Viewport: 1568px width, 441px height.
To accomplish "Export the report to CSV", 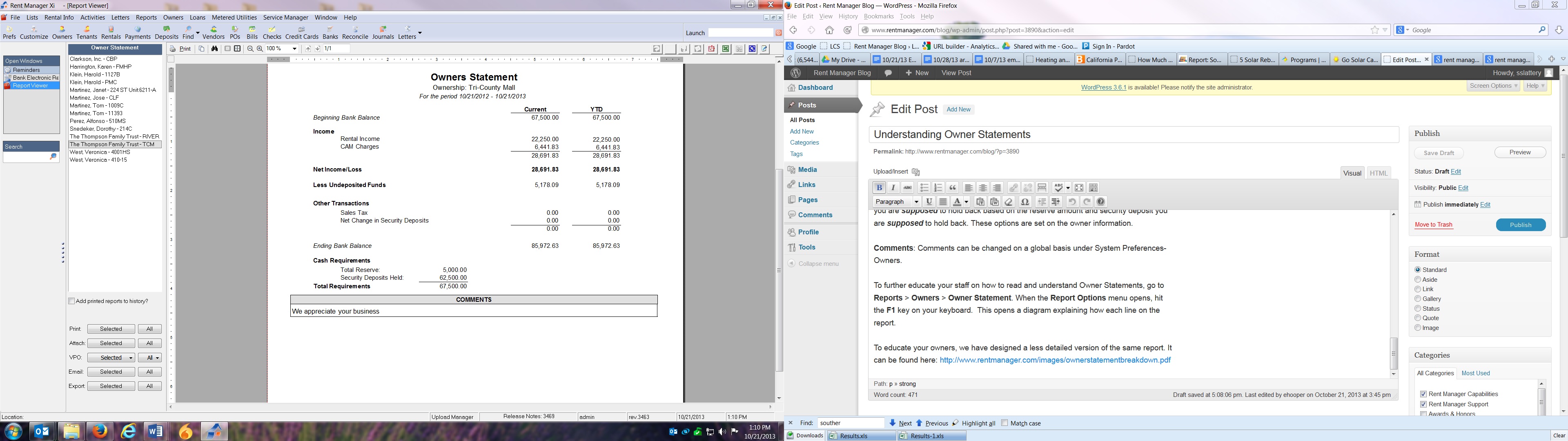I will (739, 49).
